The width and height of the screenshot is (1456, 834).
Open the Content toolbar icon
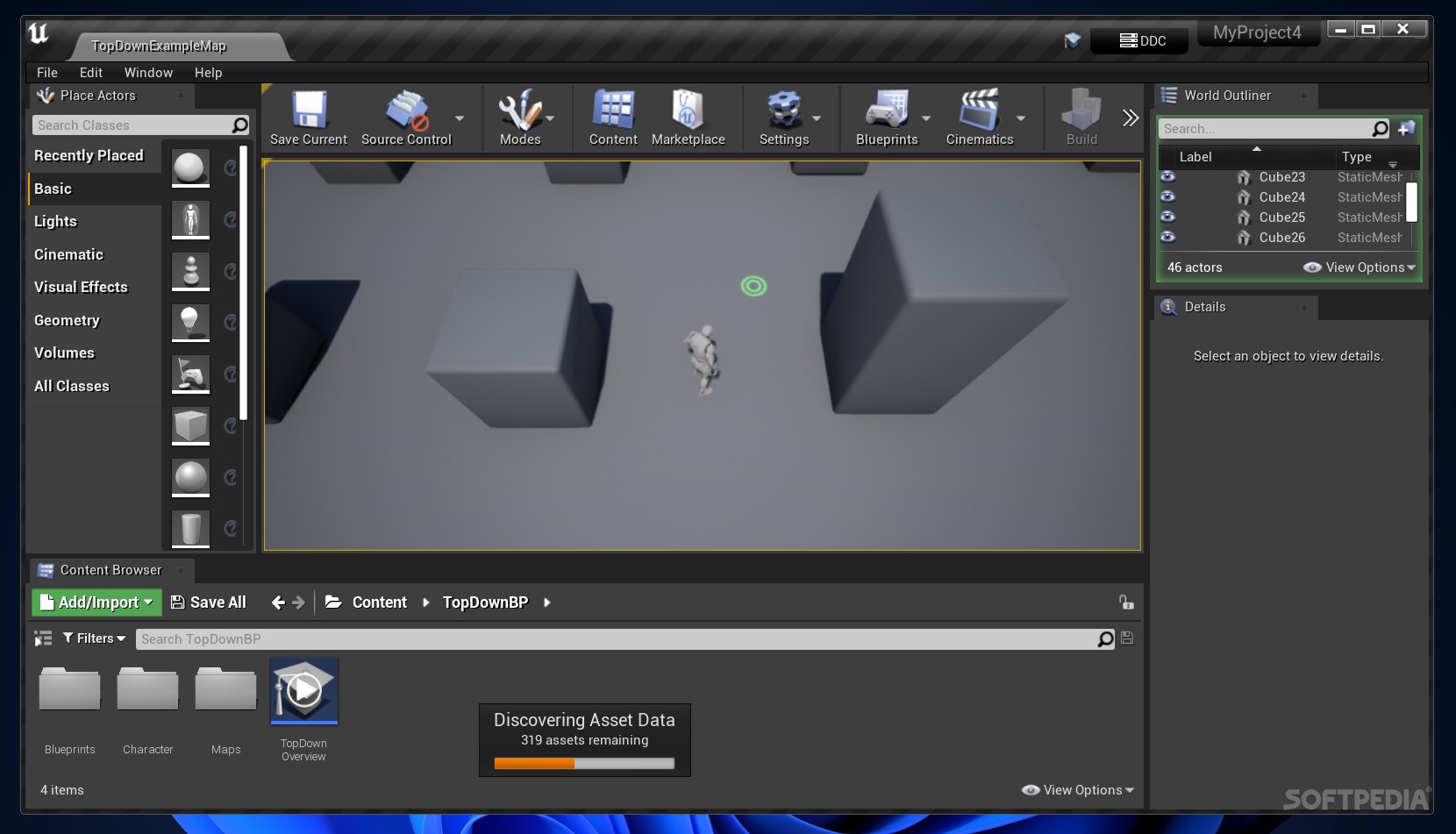613,111
